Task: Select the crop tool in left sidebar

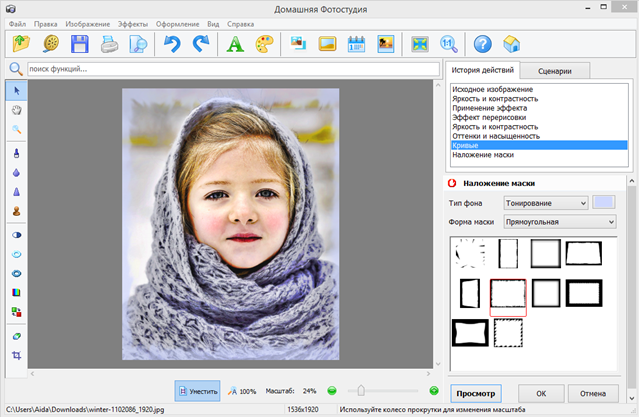Action: [17, 355]
